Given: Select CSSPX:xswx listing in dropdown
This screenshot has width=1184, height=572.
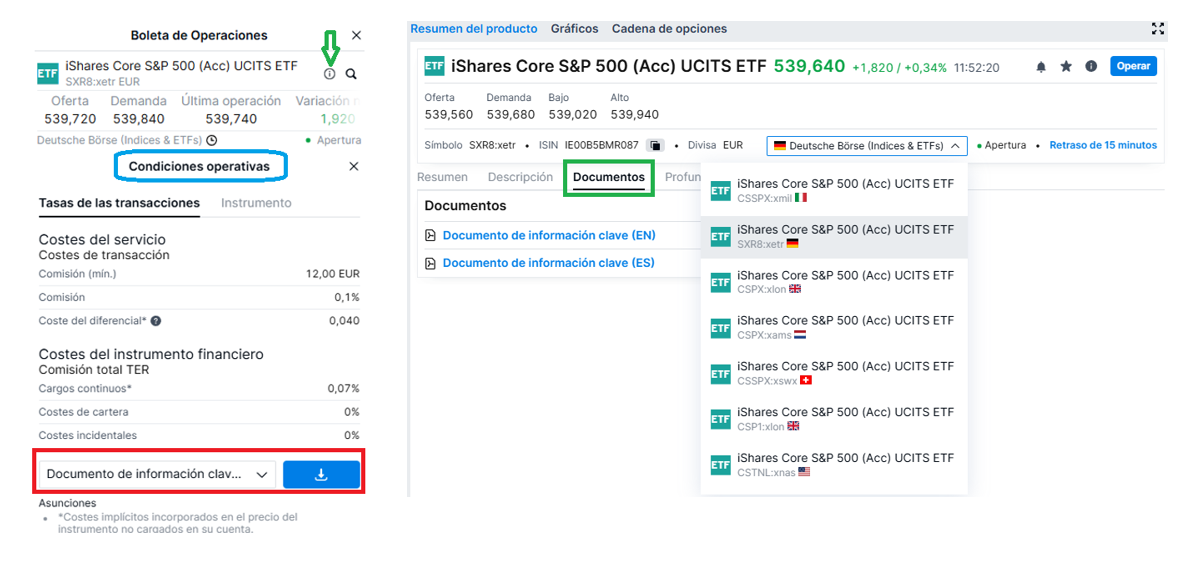Looking at the screenshot, I should (x=834, y=374).
